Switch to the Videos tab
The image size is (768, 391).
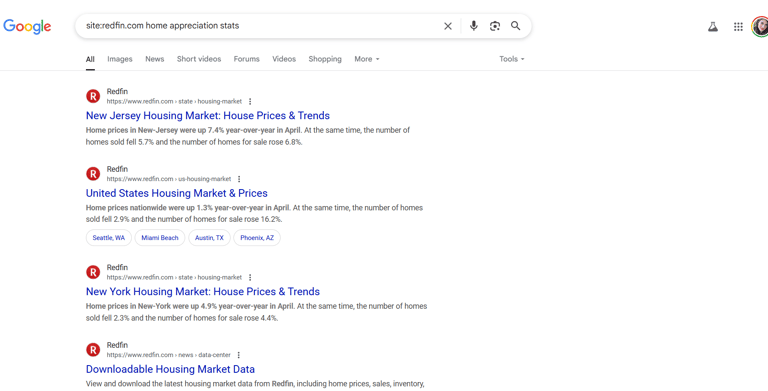(x=284, y=59)
